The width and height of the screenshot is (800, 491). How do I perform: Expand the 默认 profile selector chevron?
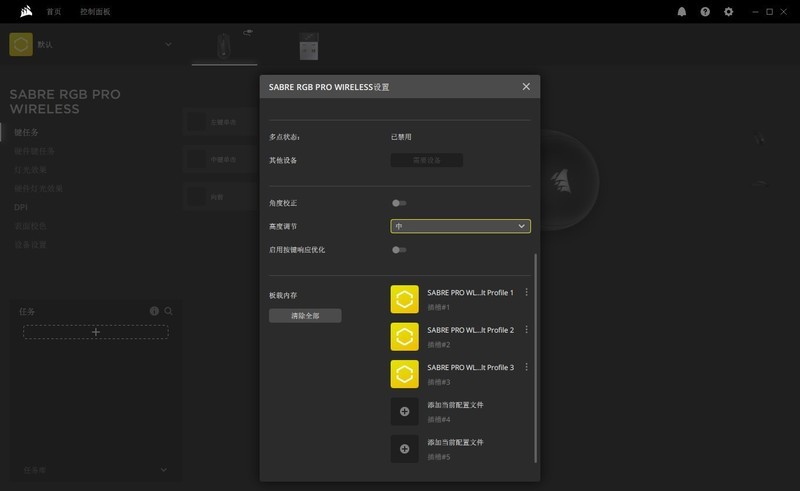click(x=168, y=44)
